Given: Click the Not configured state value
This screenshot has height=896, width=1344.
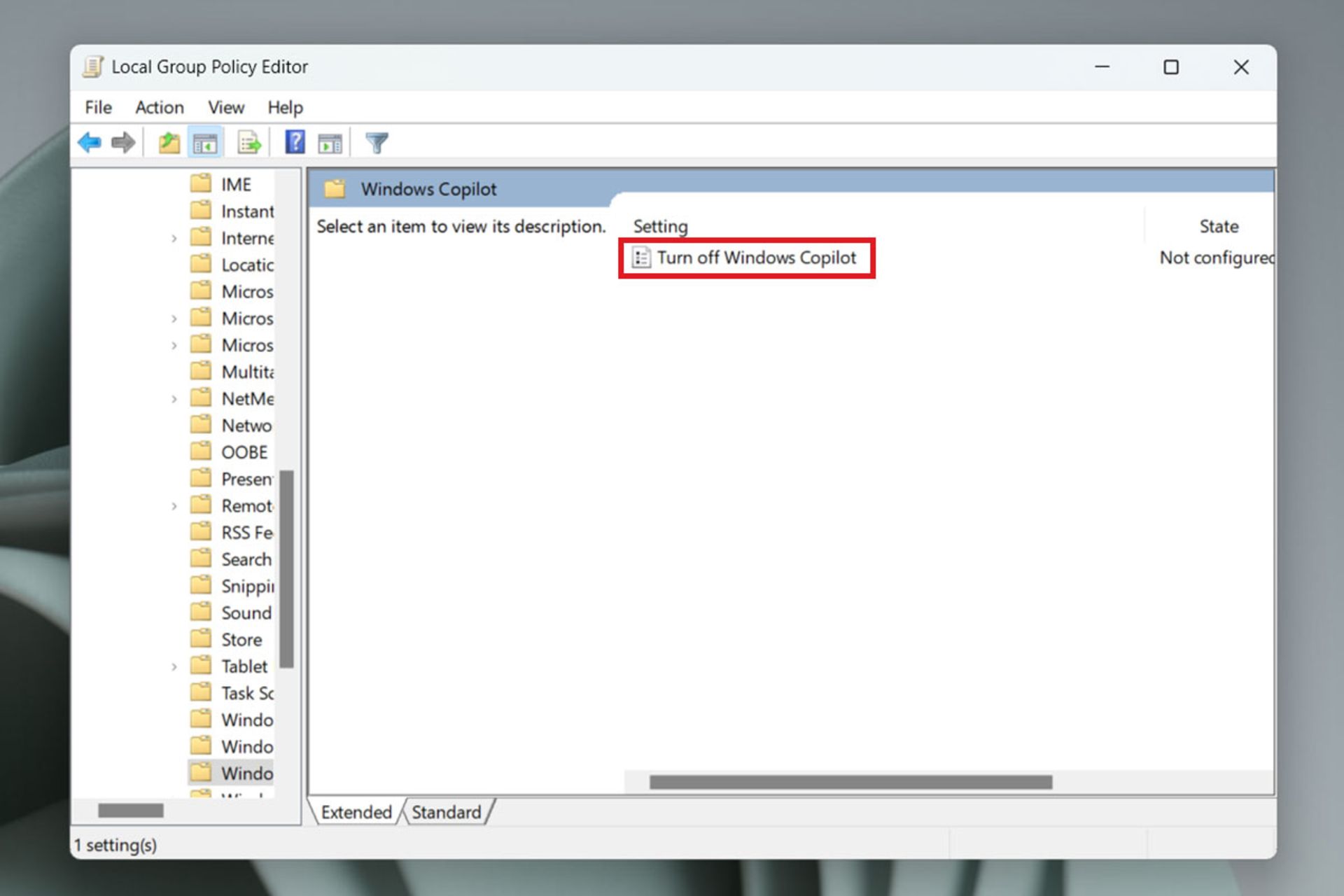Looking at the screenshot, I should (x=1217, y=258).
